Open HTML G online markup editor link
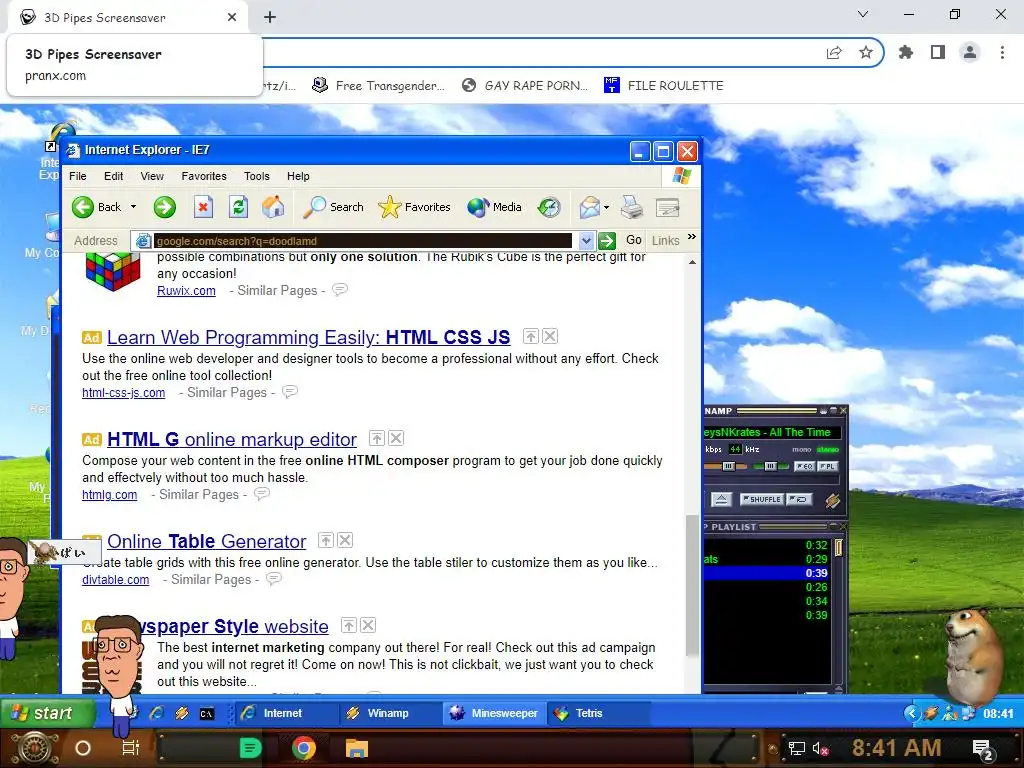 click(x=232, y=439)
